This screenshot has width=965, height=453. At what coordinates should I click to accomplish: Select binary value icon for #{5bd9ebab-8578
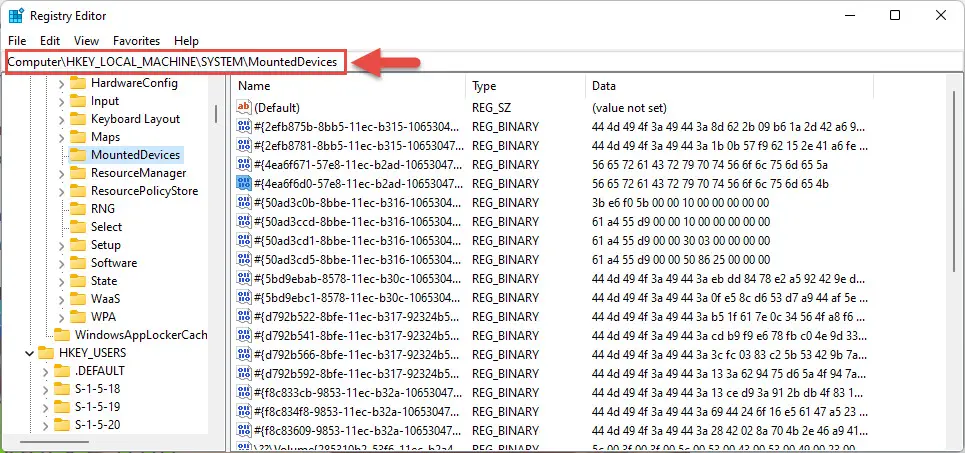point(244,278)
